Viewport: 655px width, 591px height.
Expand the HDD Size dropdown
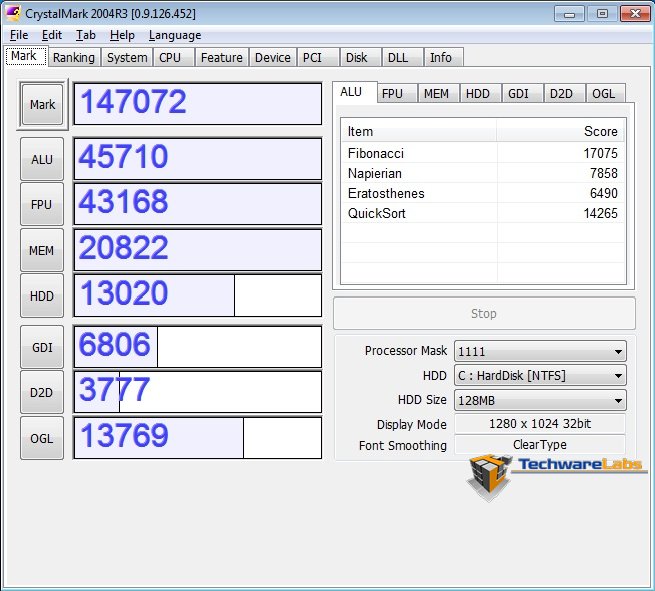coord(540,400)
